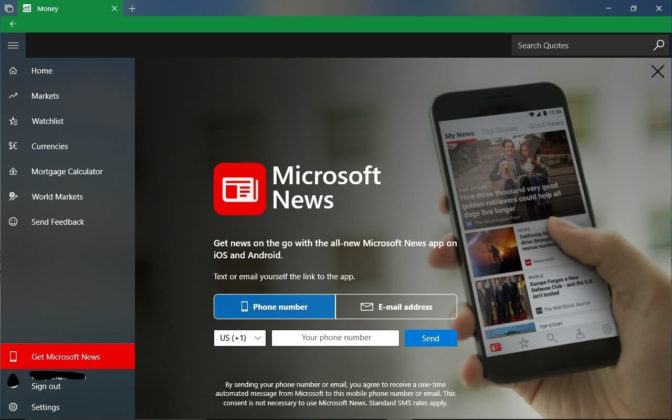Click the Send Feedback smiley icon
Image resolution: width=672 pixels, height=420 pixels.
pyautogui.click(x=13, y=222)
